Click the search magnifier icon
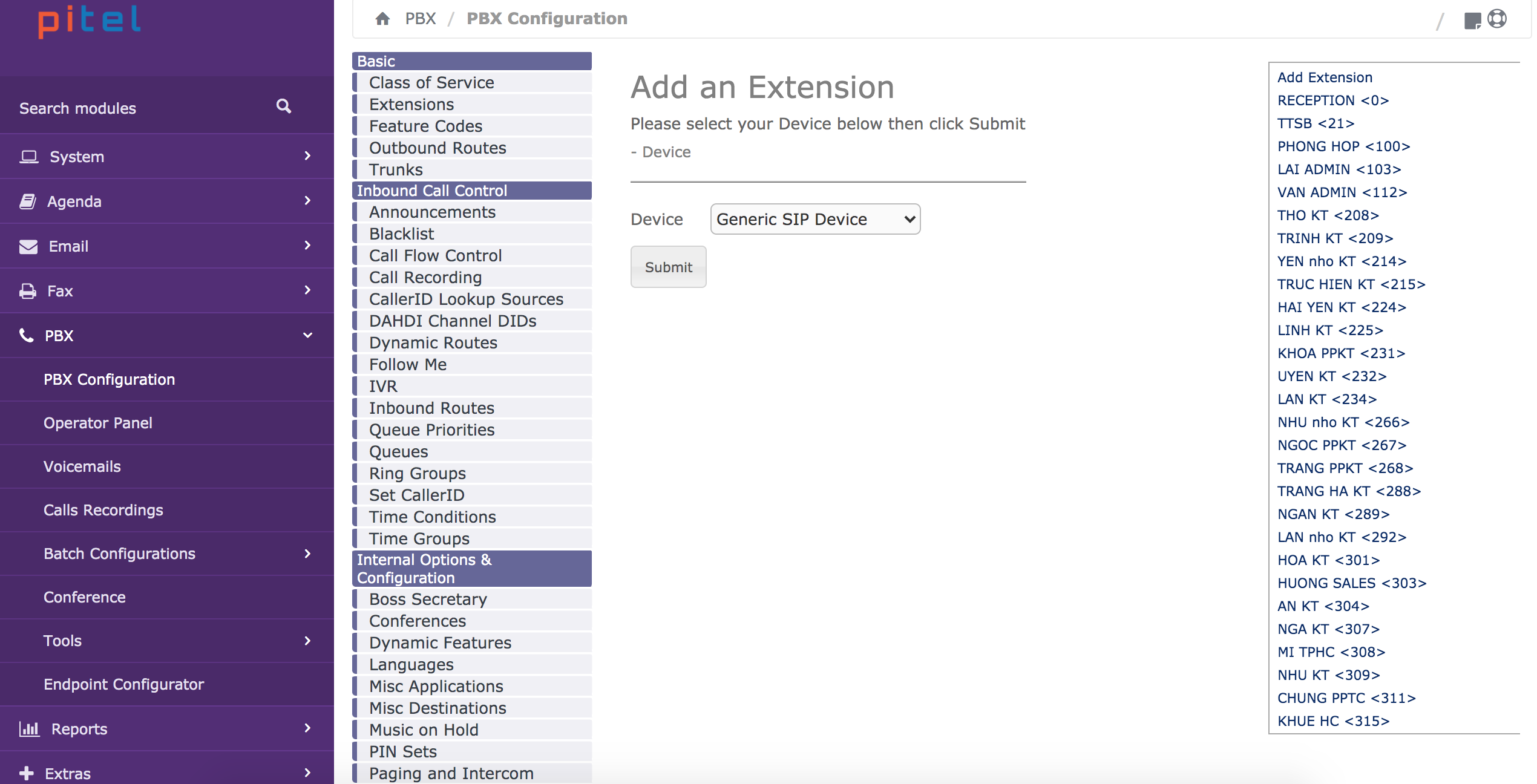1537x784 pixels. coord(283,106)
